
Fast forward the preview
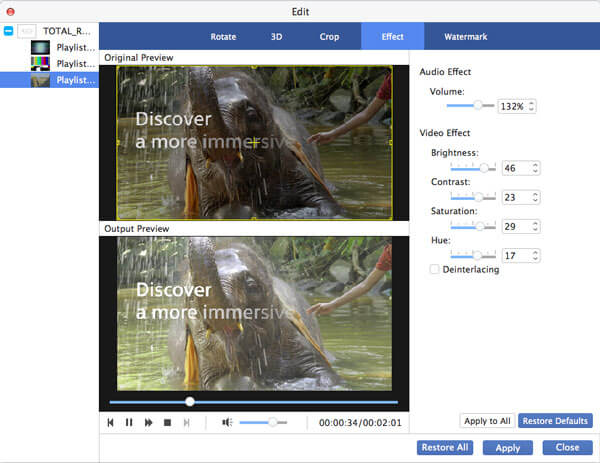(x=148, y=422)
